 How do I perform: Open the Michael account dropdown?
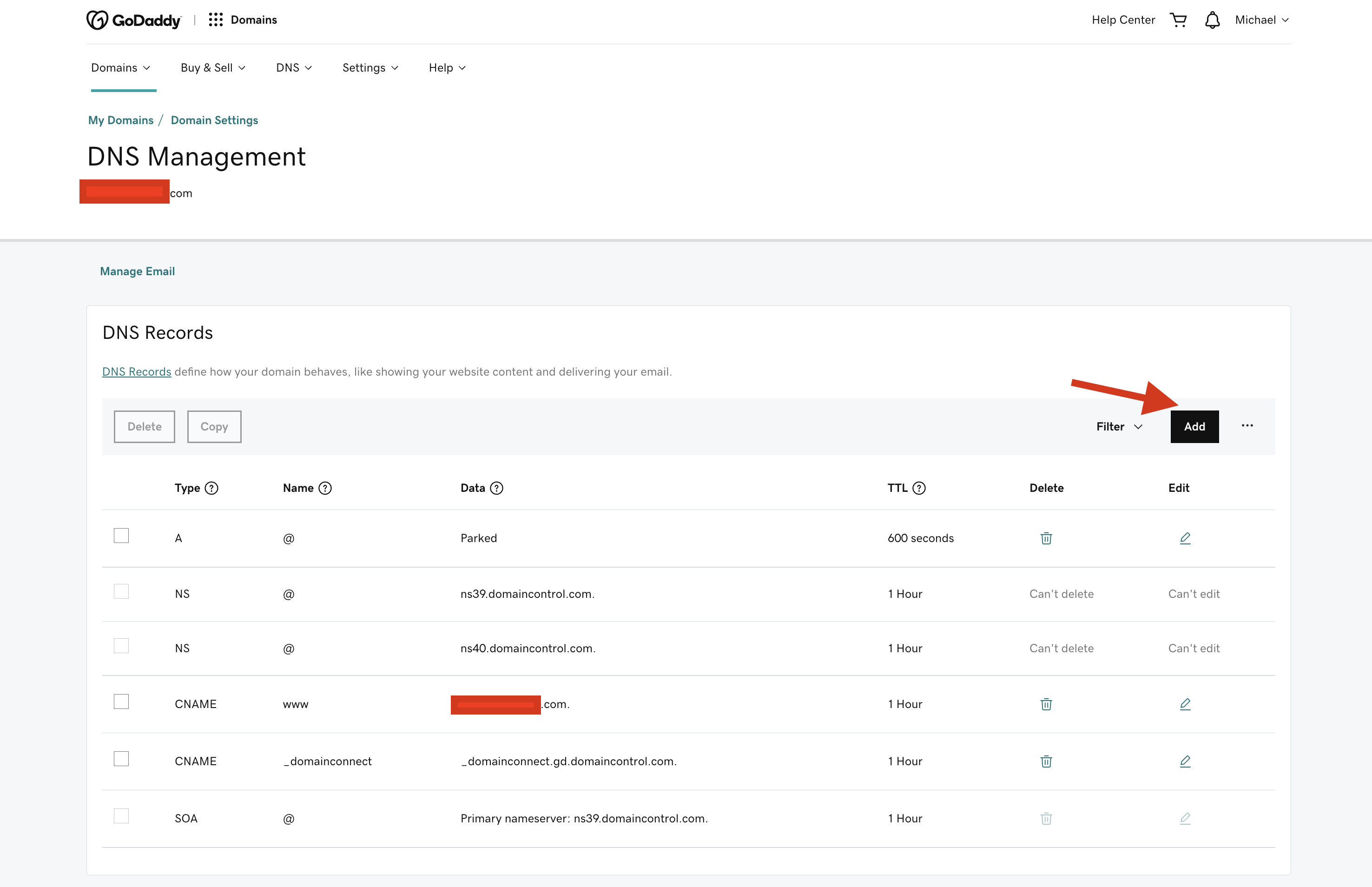(x=1261, y=20)
